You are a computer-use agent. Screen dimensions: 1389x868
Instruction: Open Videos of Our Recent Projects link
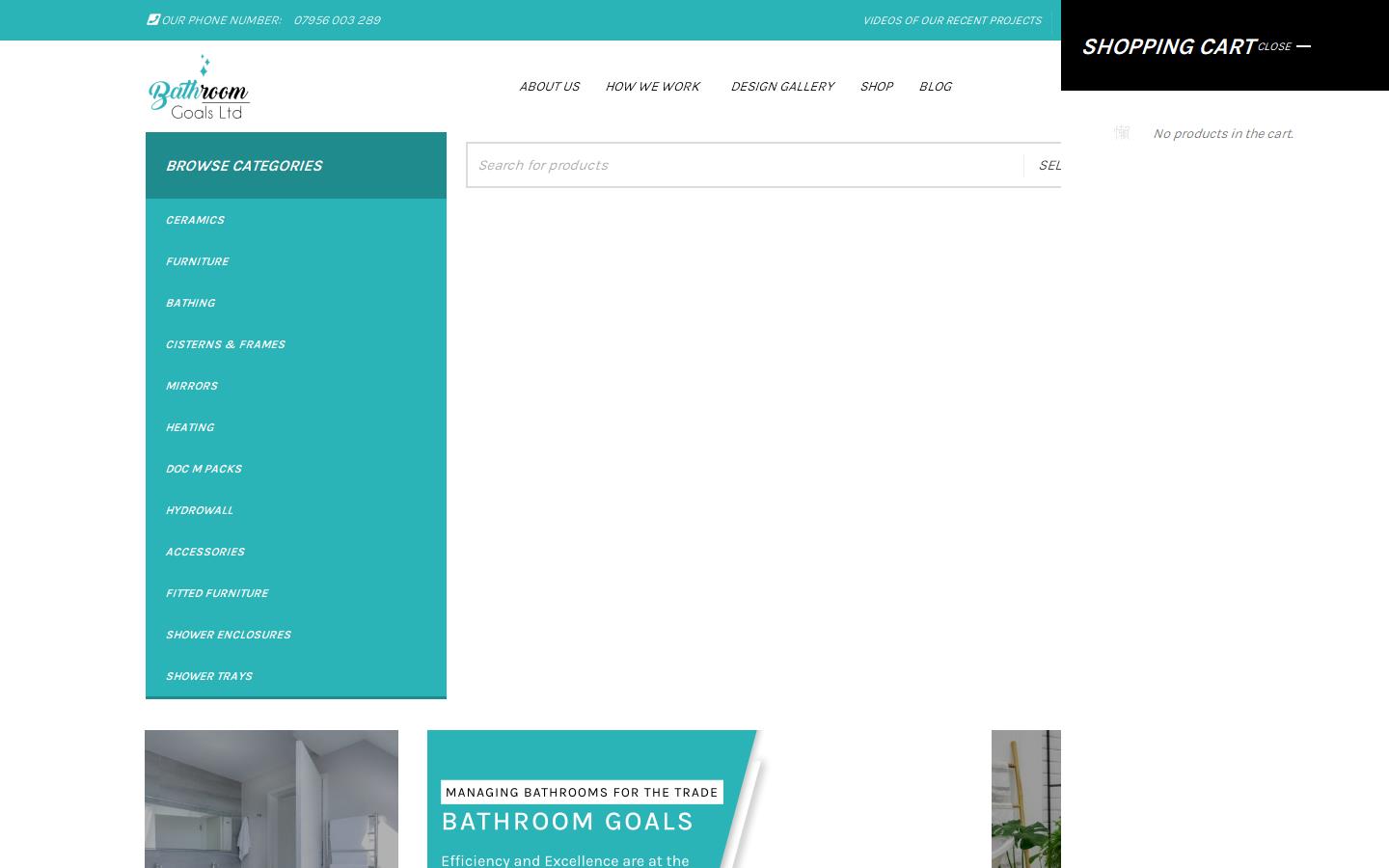[x=951, y=20]
